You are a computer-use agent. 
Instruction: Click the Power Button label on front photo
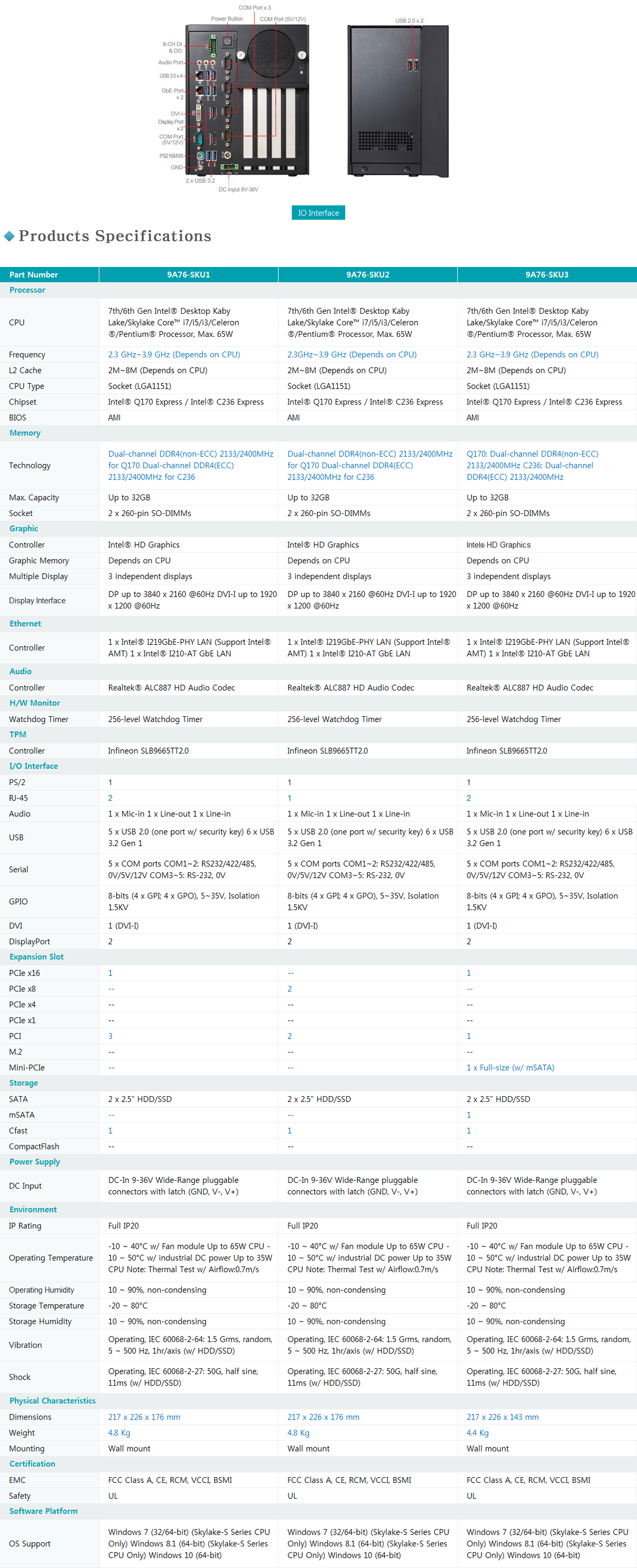point(227,19)
